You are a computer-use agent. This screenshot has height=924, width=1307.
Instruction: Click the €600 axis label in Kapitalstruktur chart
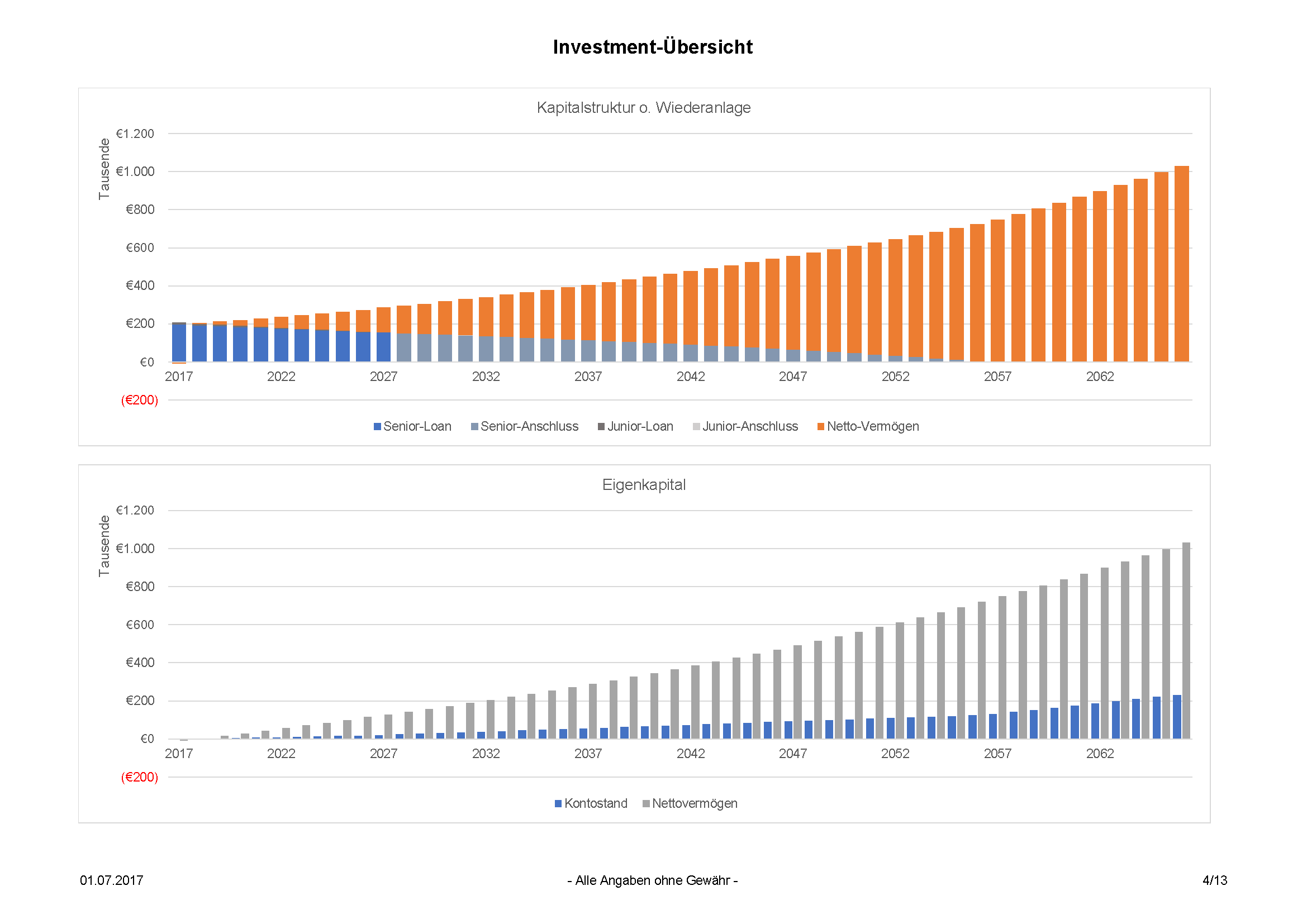pyautogui.click(x=140, y=248)
